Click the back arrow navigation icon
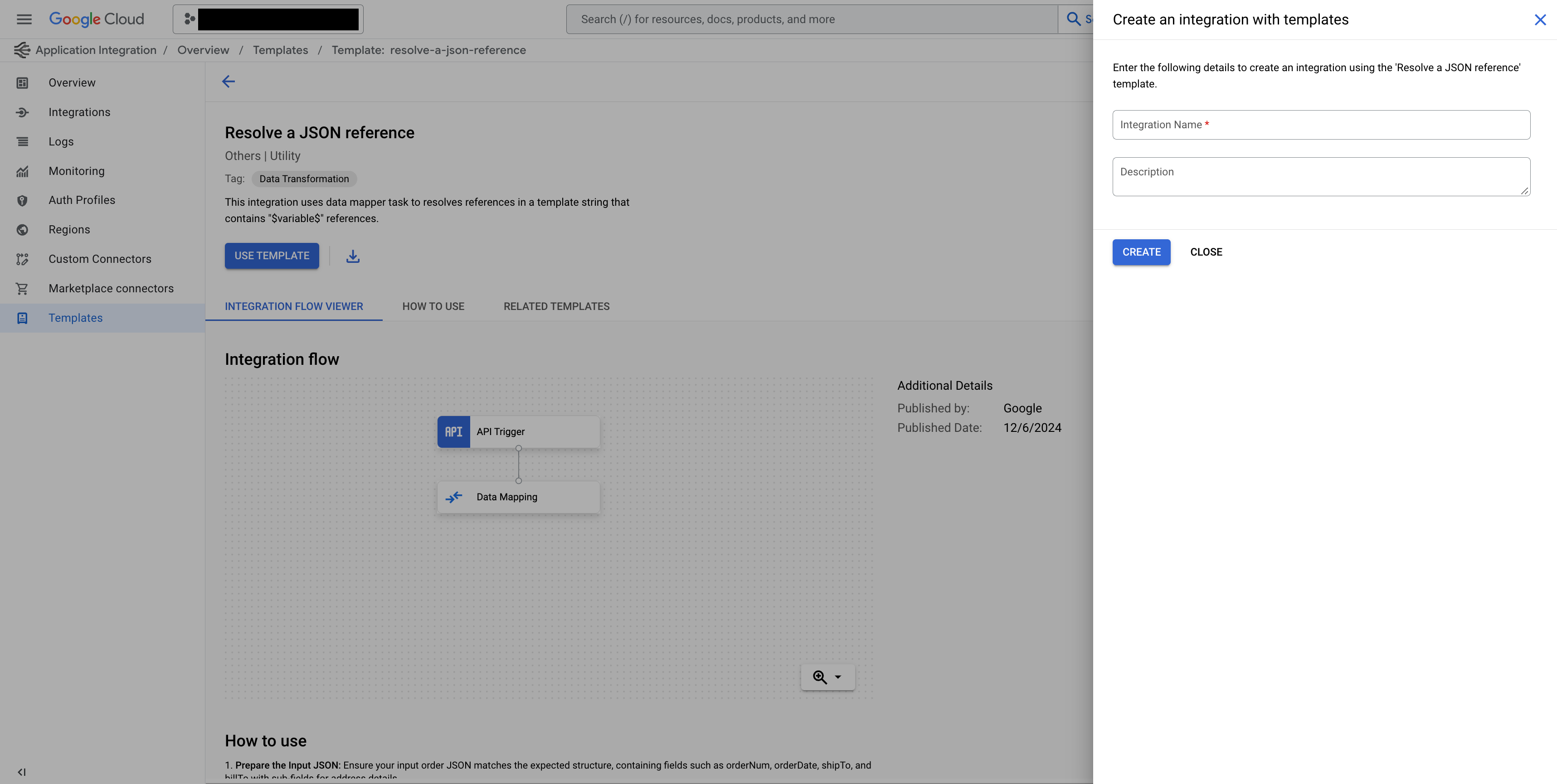The height and width of the screenshot is (784, 1557). coord(228,81)
